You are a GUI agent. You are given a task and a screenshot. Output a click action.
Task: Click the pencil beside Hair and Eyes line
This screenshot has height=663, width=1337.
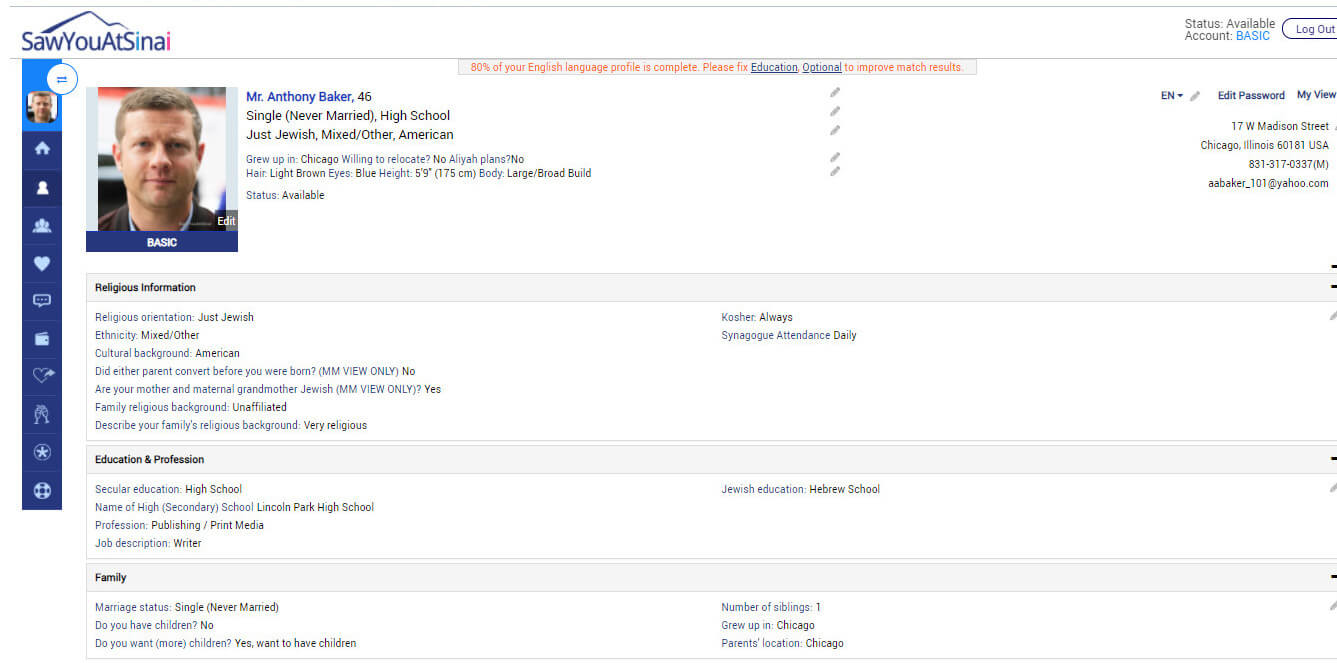tap(835, 172)
